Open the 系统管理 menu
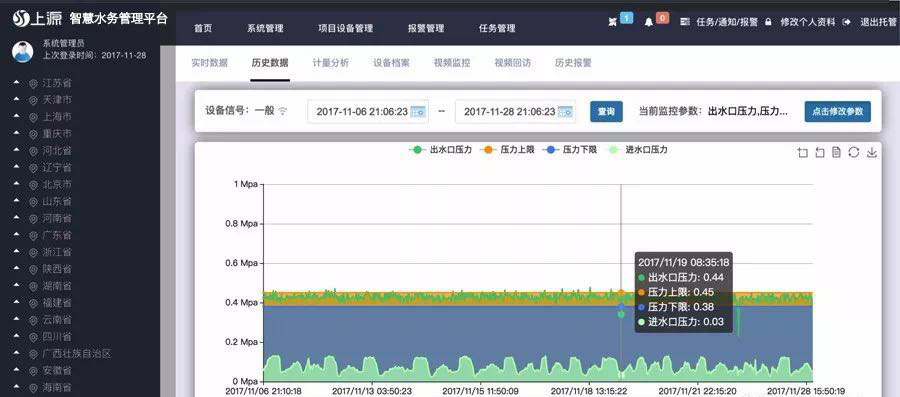The image size is (900, 397). coord(265,28)
